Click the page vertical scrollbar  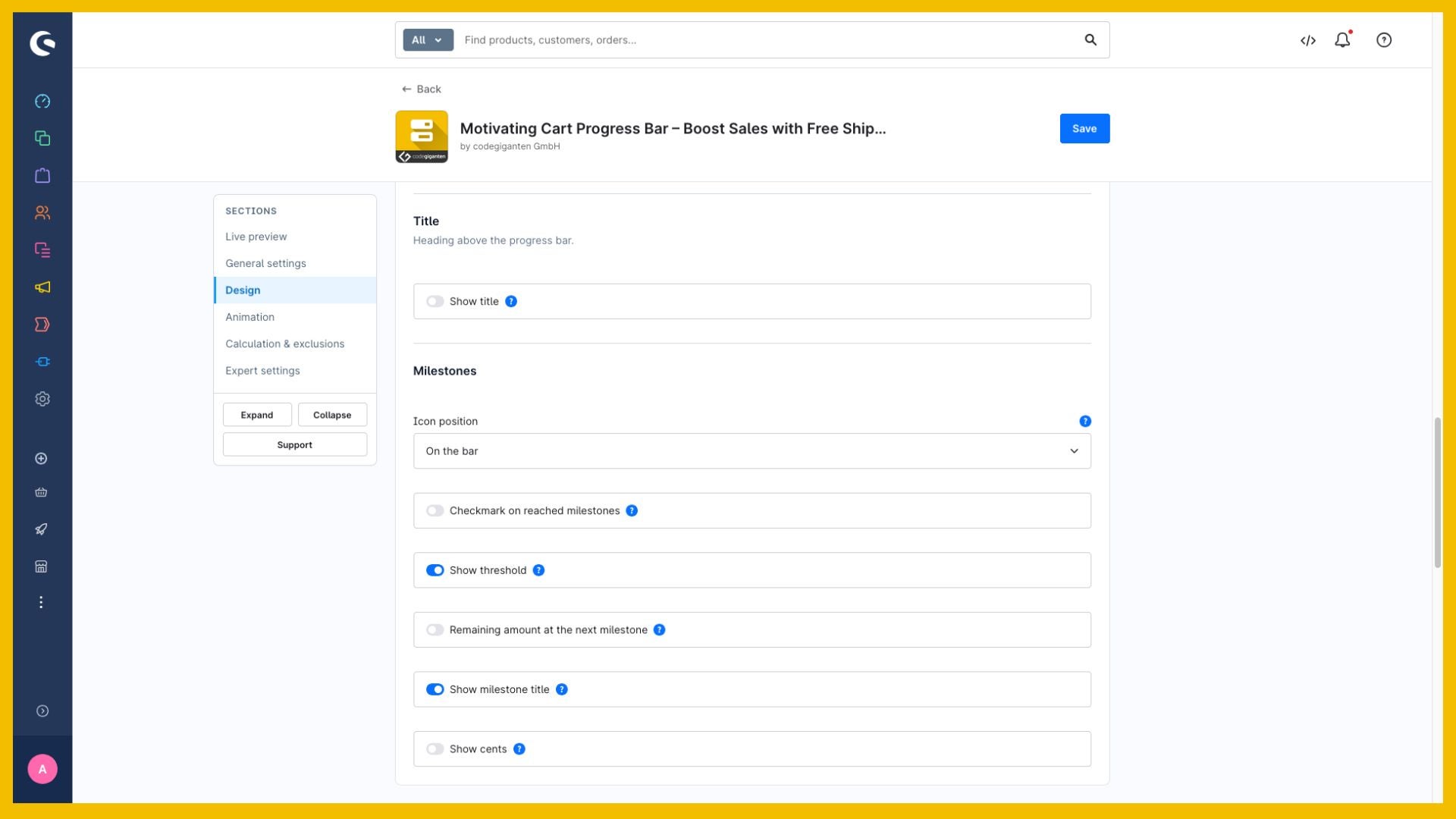click(x=1437, y=492)
